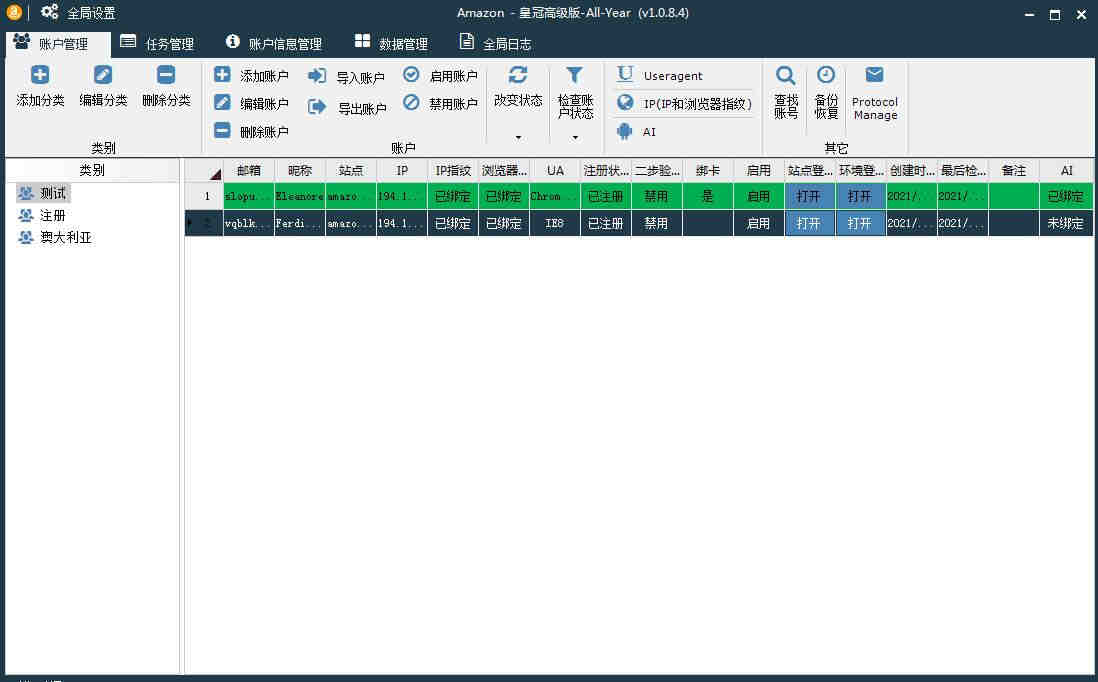Screen dimensions: 1098x682
Task: Click the Edit Category (编辑分类) icon
Action: pyautogui.click(x=103, y=75)
